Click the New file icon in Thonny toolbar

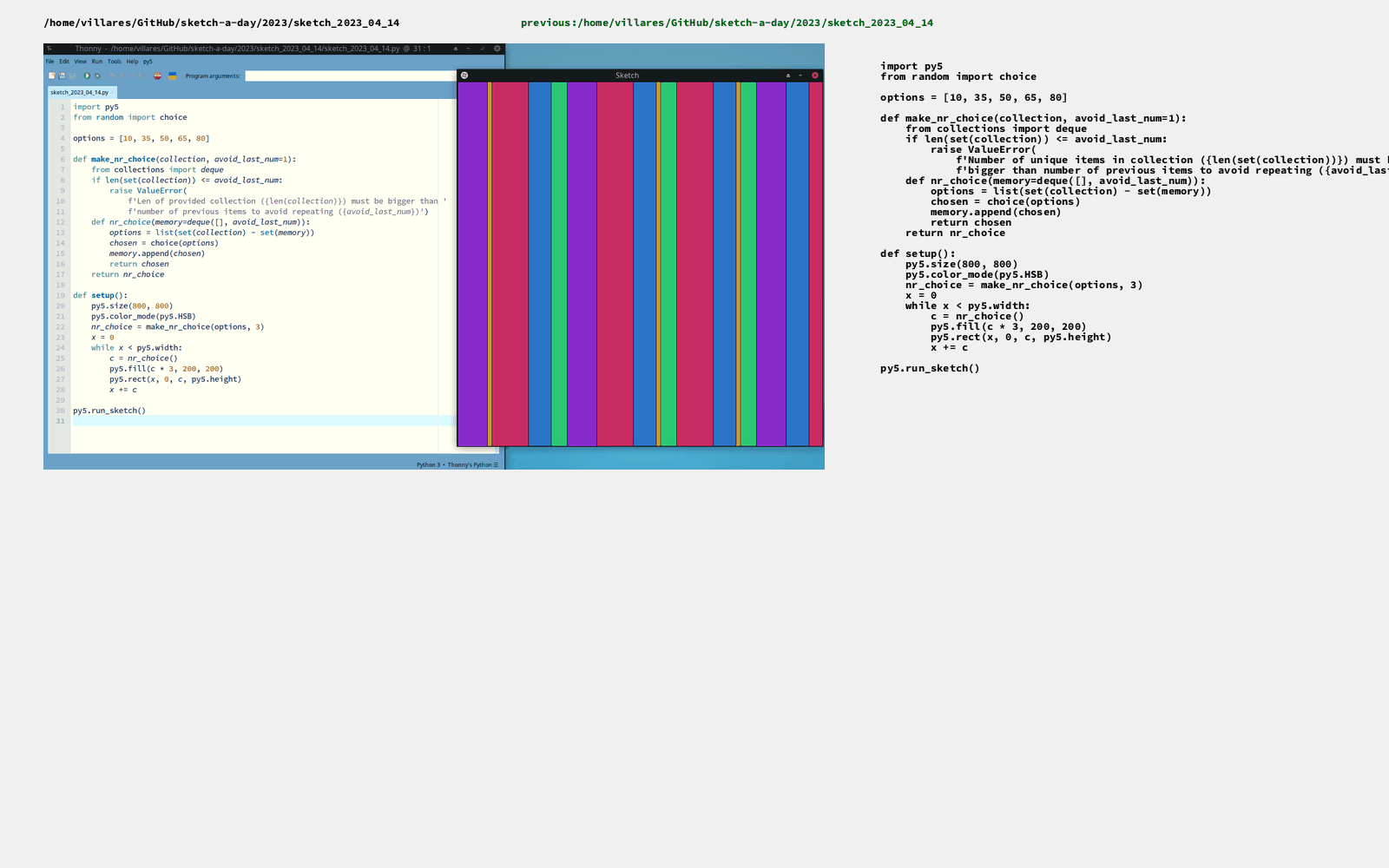[52, 76]
